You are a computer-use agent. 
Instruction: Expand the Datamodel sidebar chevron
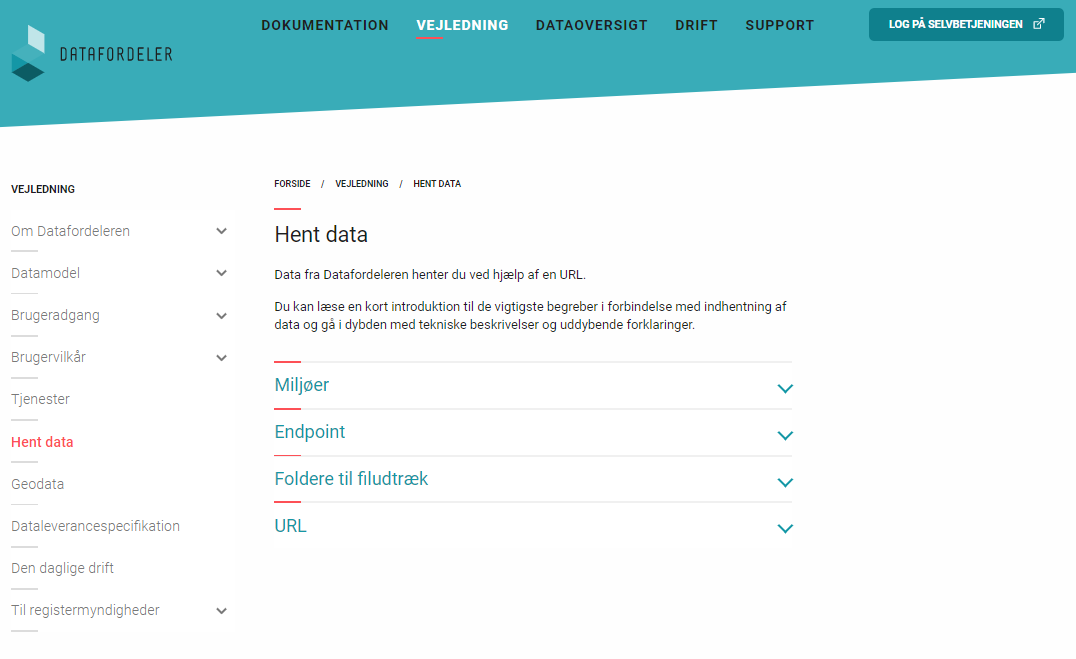tap(221, 273)
